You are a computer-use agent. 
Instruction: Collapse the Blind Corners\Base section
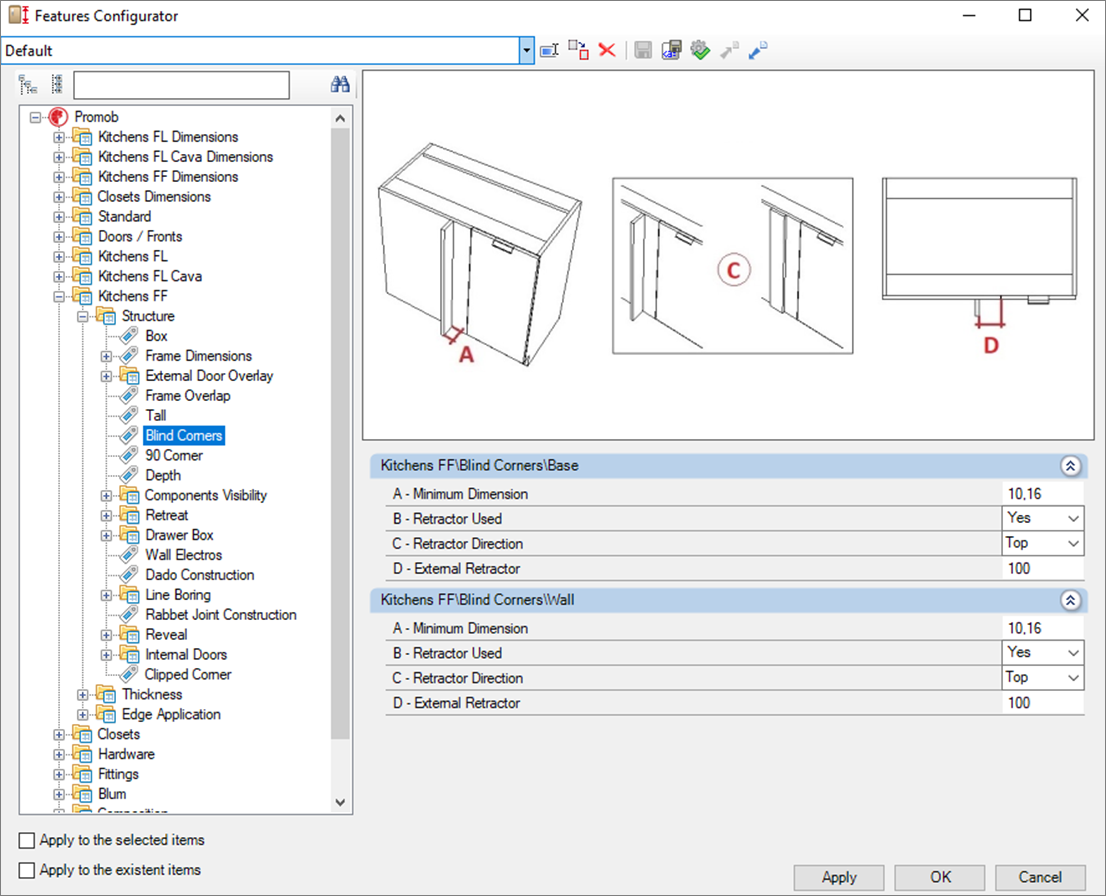1070,465
